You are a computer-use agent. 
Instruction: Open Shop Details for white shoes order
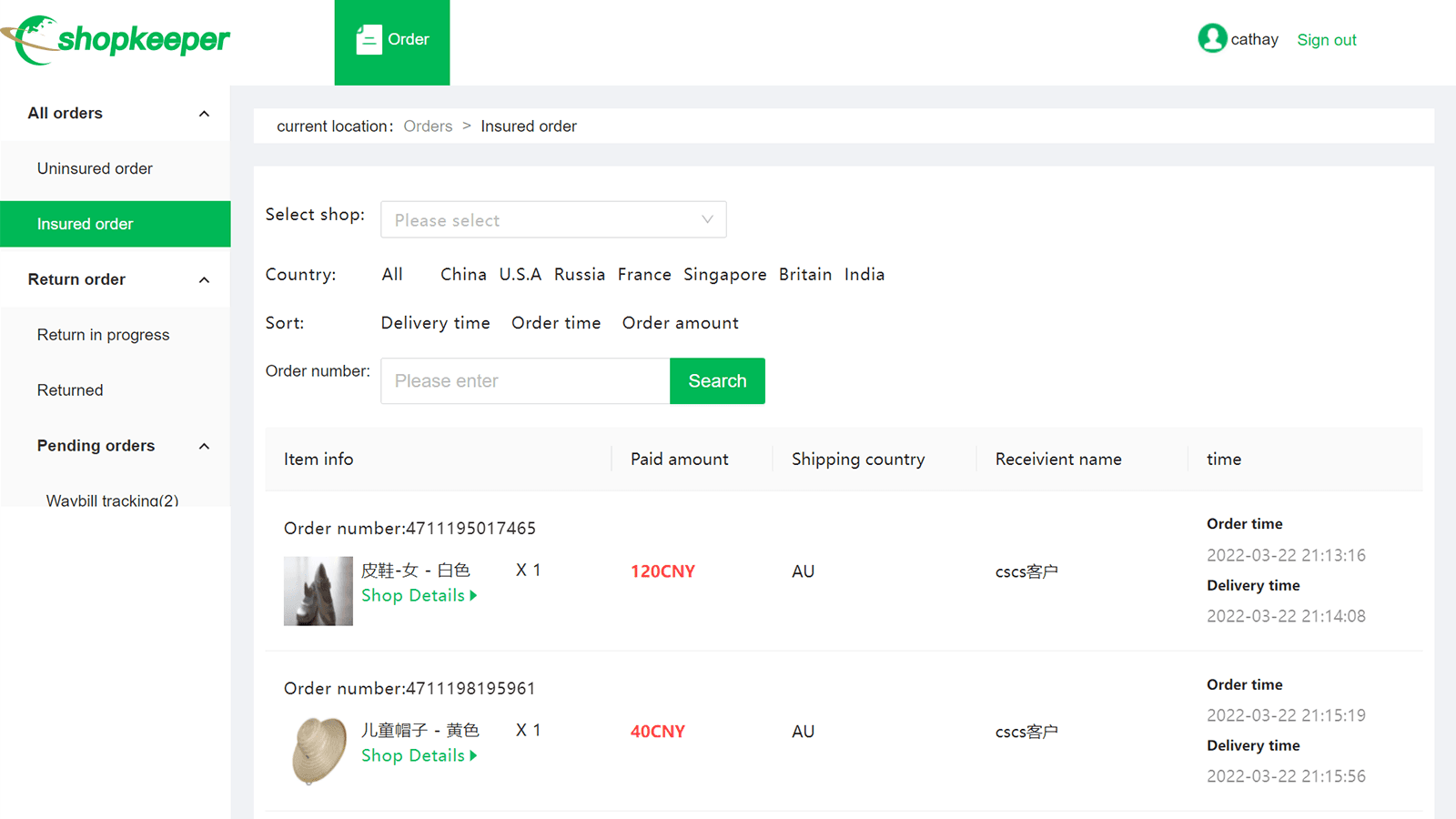[x=419, y=596]
